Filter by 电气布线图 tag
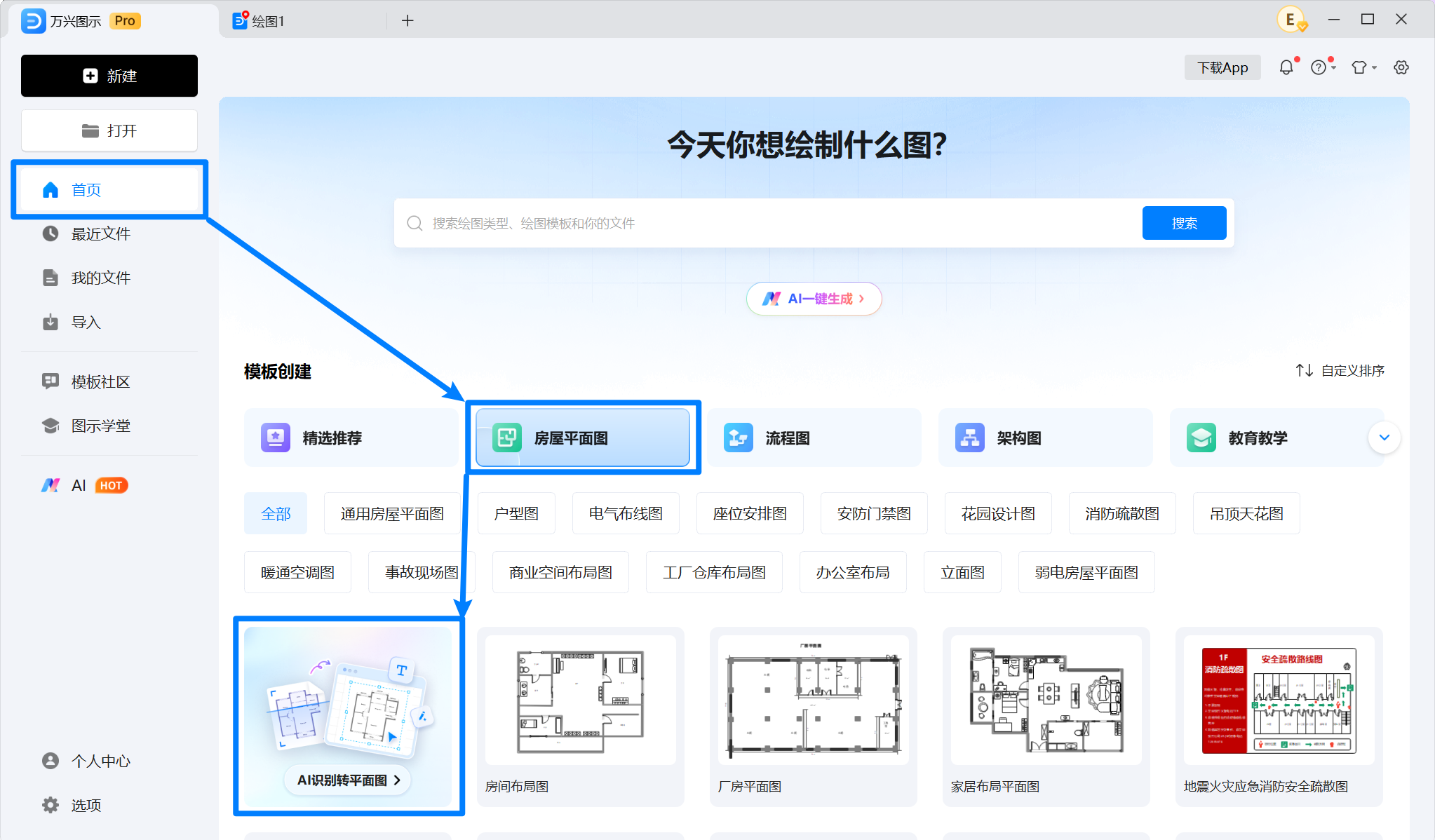Viewport: 1435px width, 840px height. [626, 513]
